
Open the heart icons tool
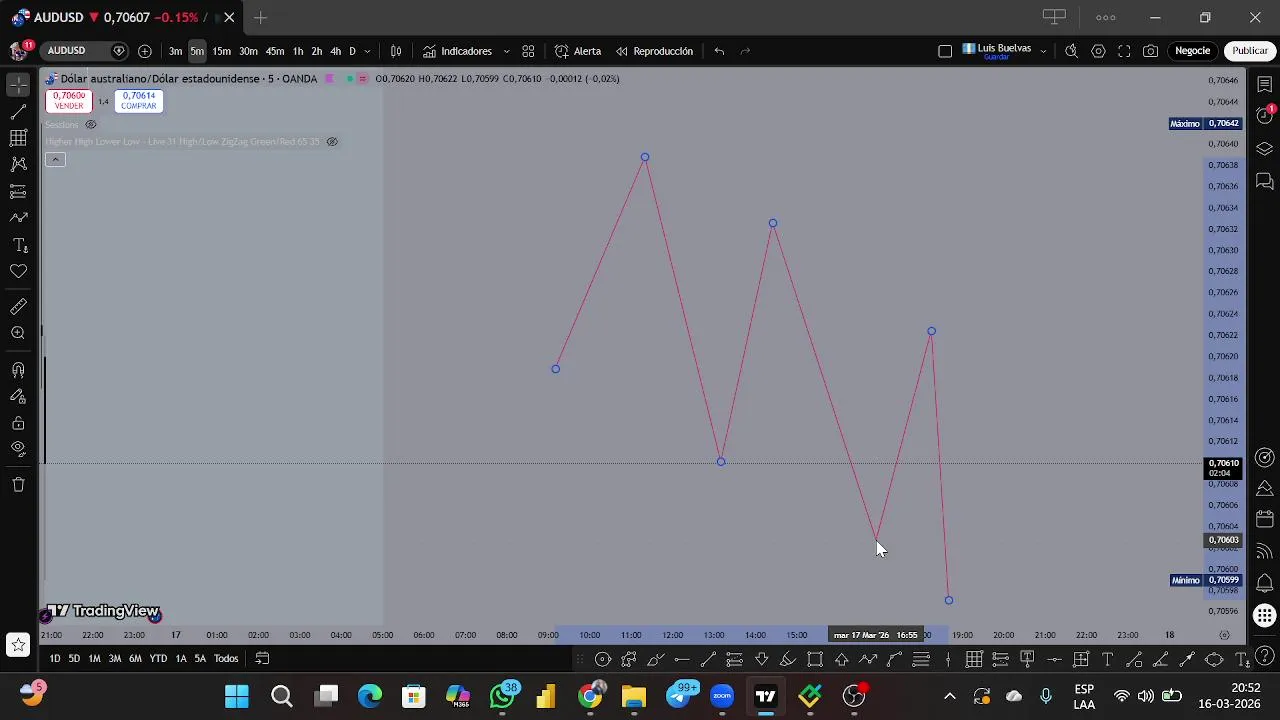point(18,271)
